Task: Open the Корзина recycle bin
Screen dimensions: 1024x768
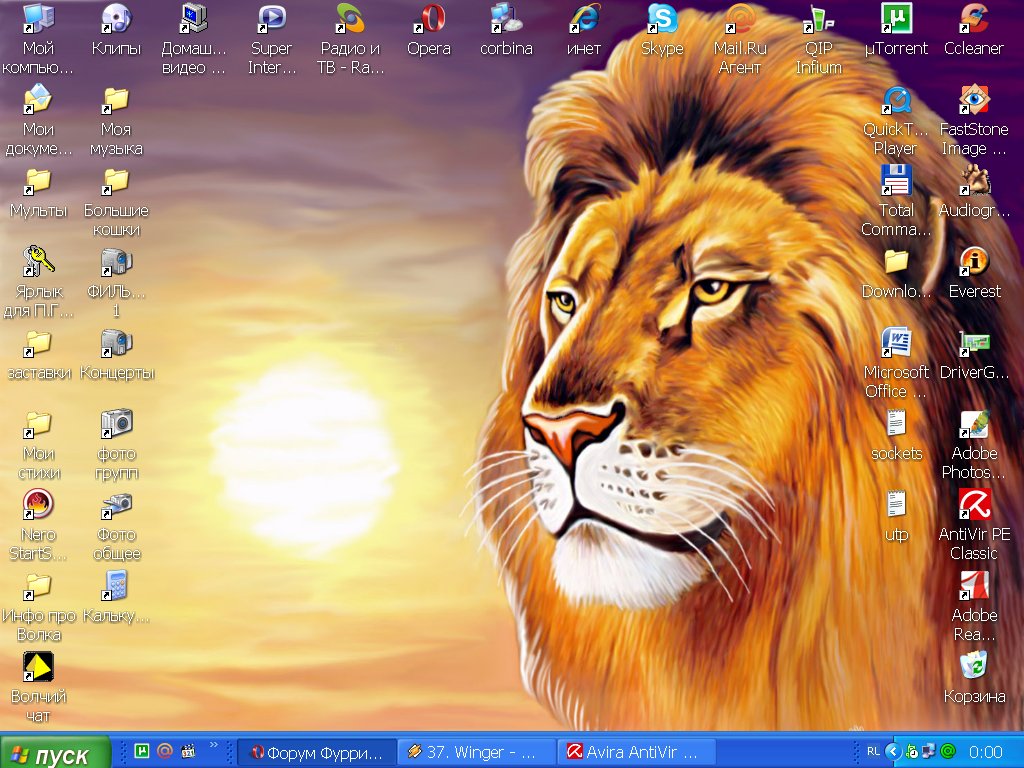Action: tap(974, 666)
